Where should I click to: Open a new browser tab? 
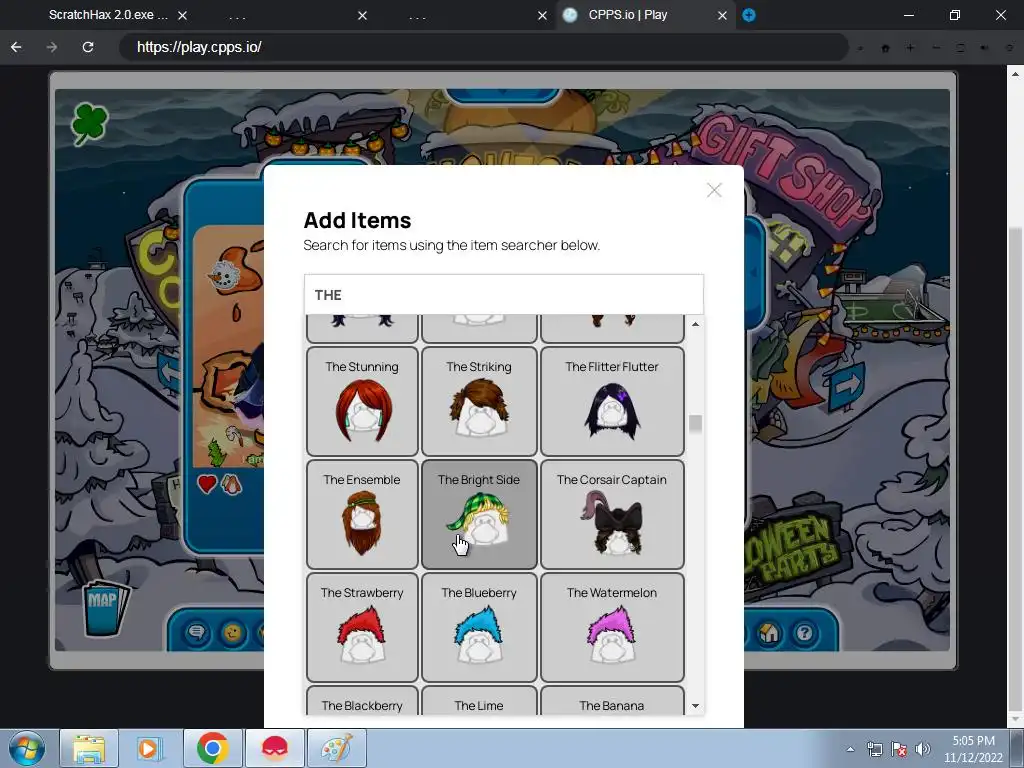point(749,15)
